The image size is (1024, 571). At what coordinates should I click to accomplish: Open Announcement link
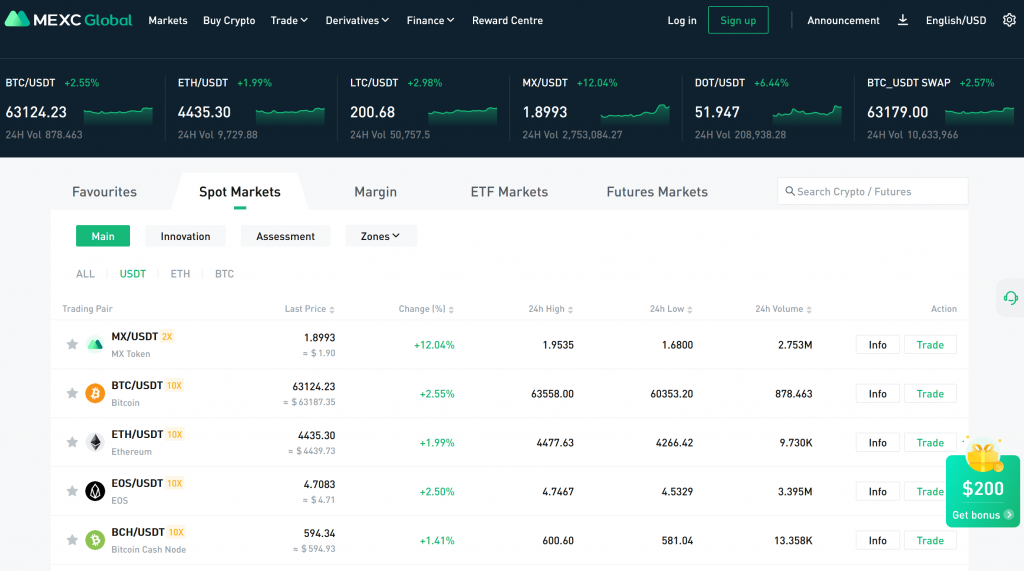click(x=843, y=20)
